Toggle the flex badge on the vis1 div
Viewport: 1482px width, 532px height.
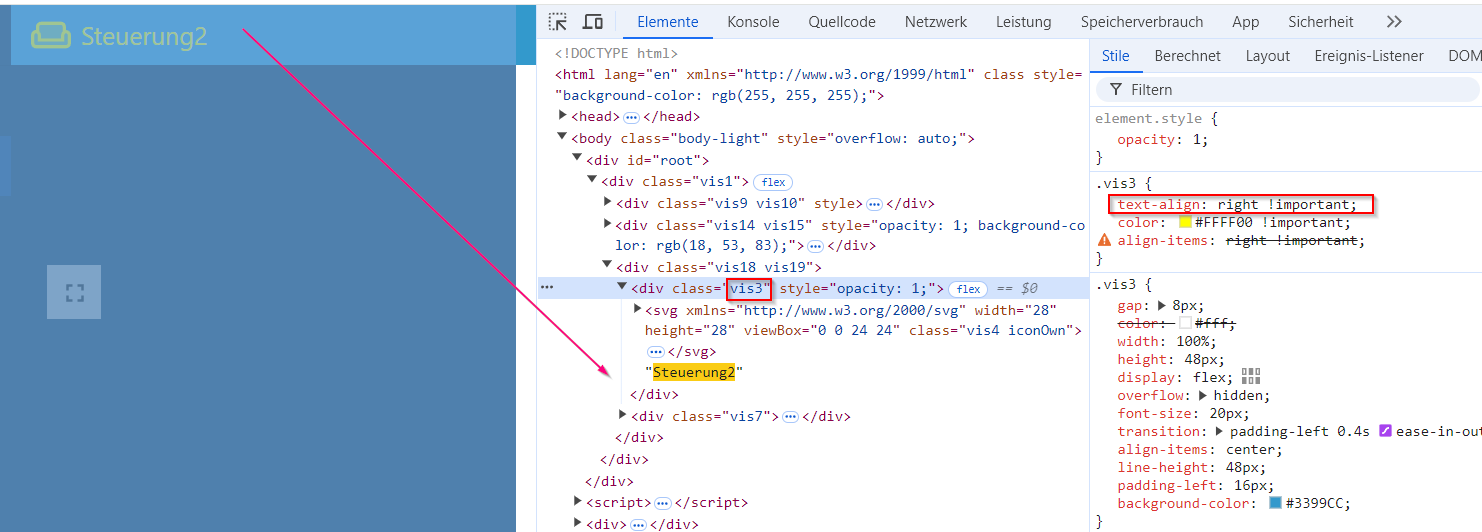click(x=773, y=182)
